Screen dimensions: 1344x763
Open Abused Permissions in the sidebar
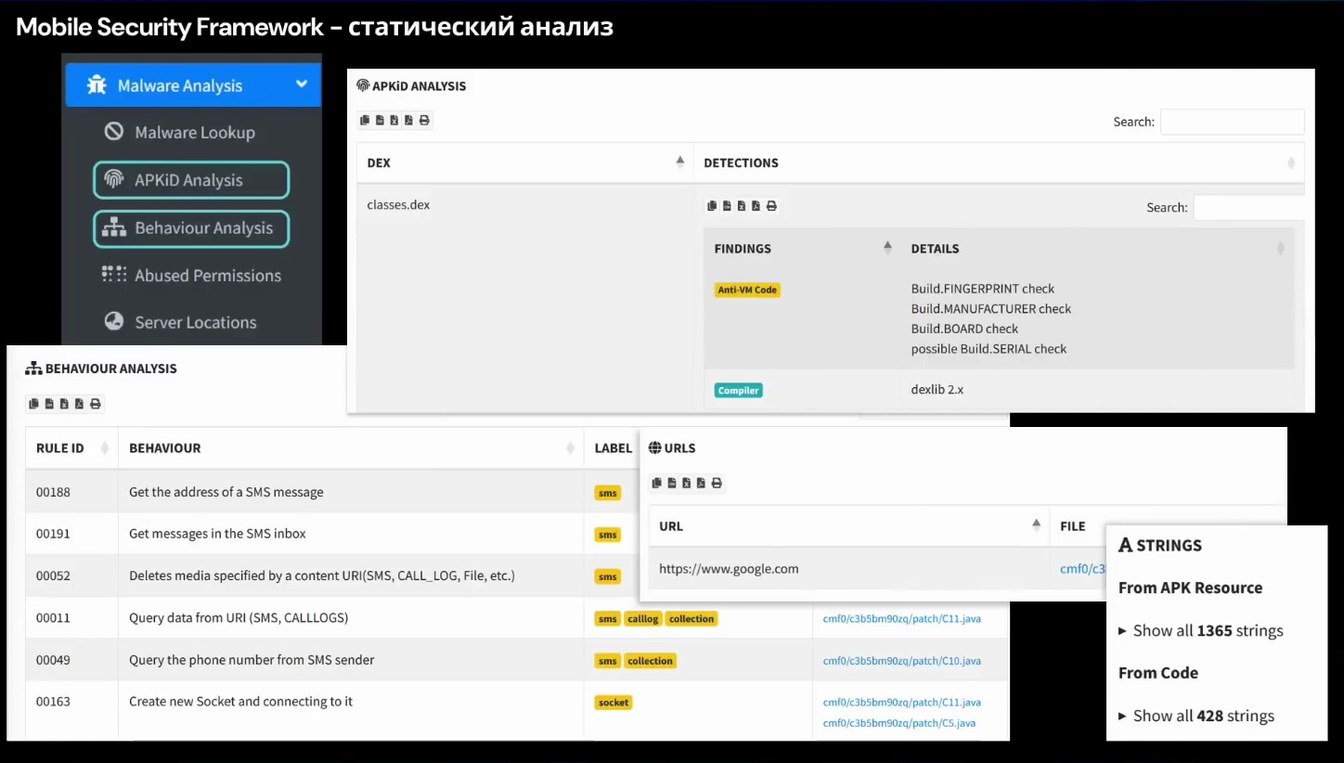pyautogui.click(x=193, y=275)
